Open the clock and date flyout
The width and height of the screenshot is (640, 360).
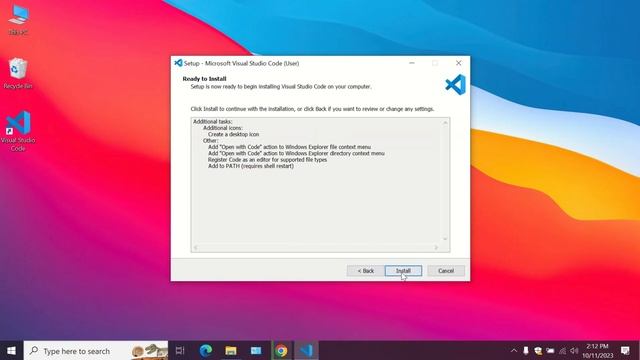[x=598, y=351]
